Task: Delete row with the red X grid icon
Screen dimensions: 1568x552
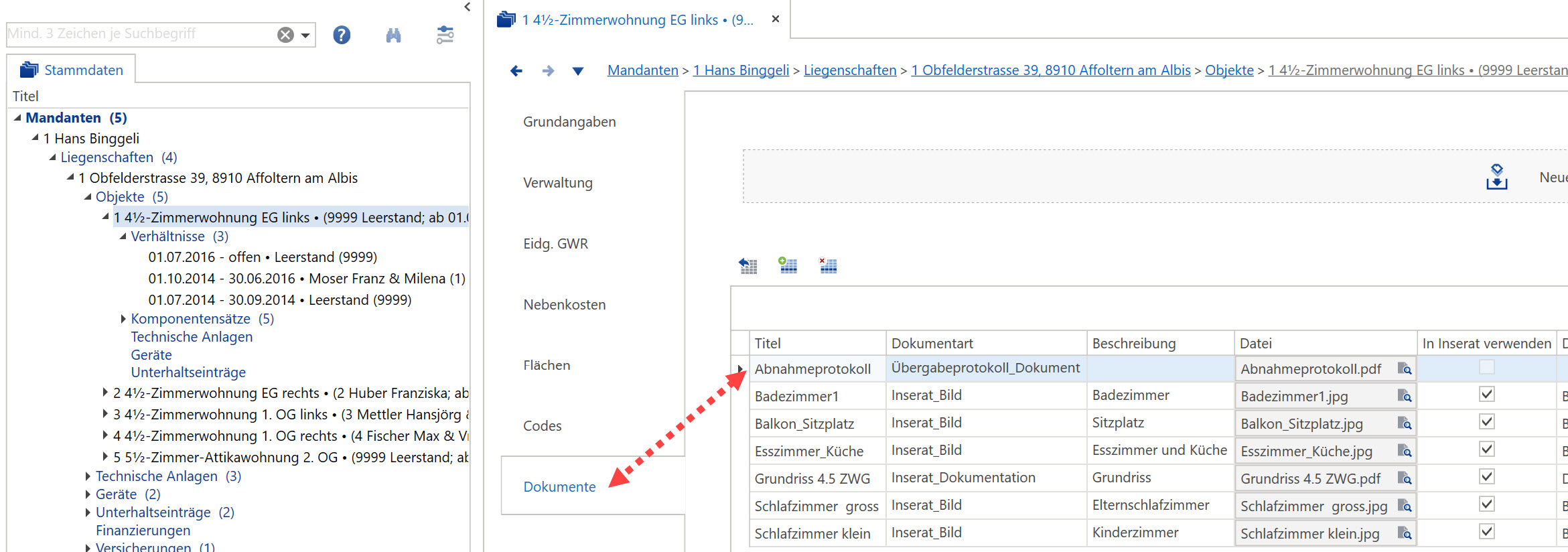Action: coord(828,265)
